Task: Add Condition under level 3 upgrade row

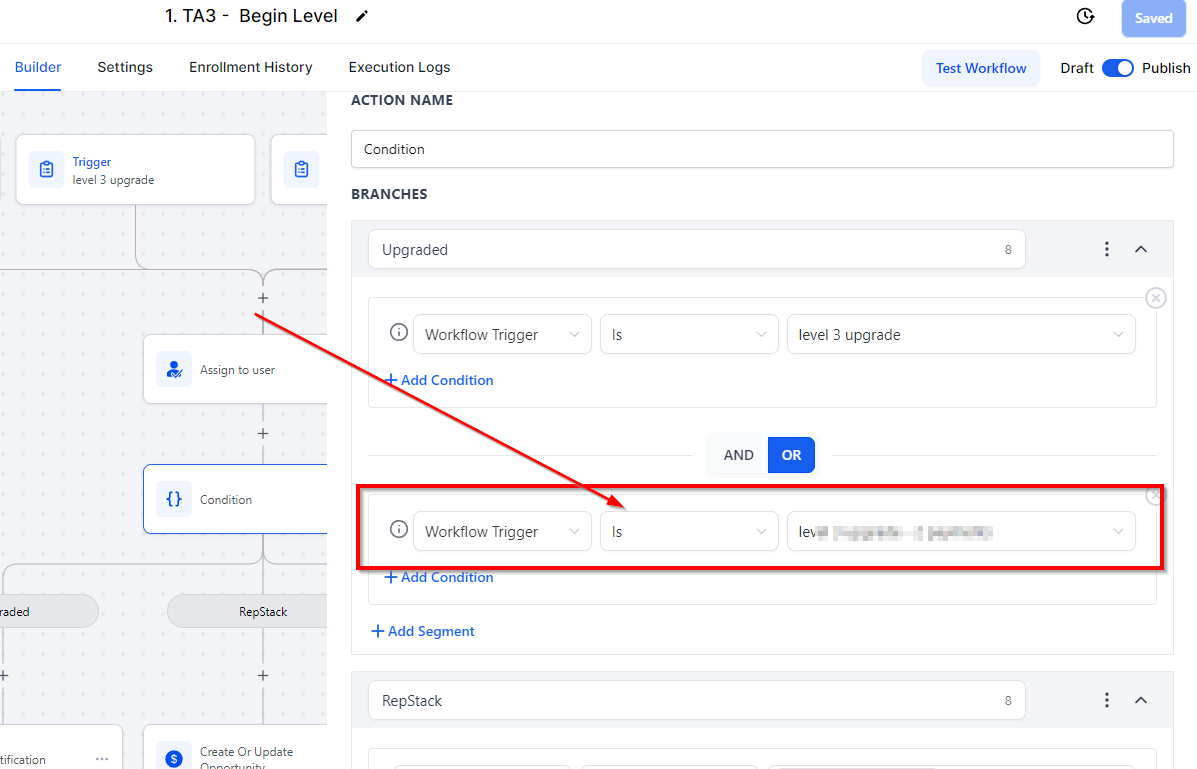Action: 439,380
